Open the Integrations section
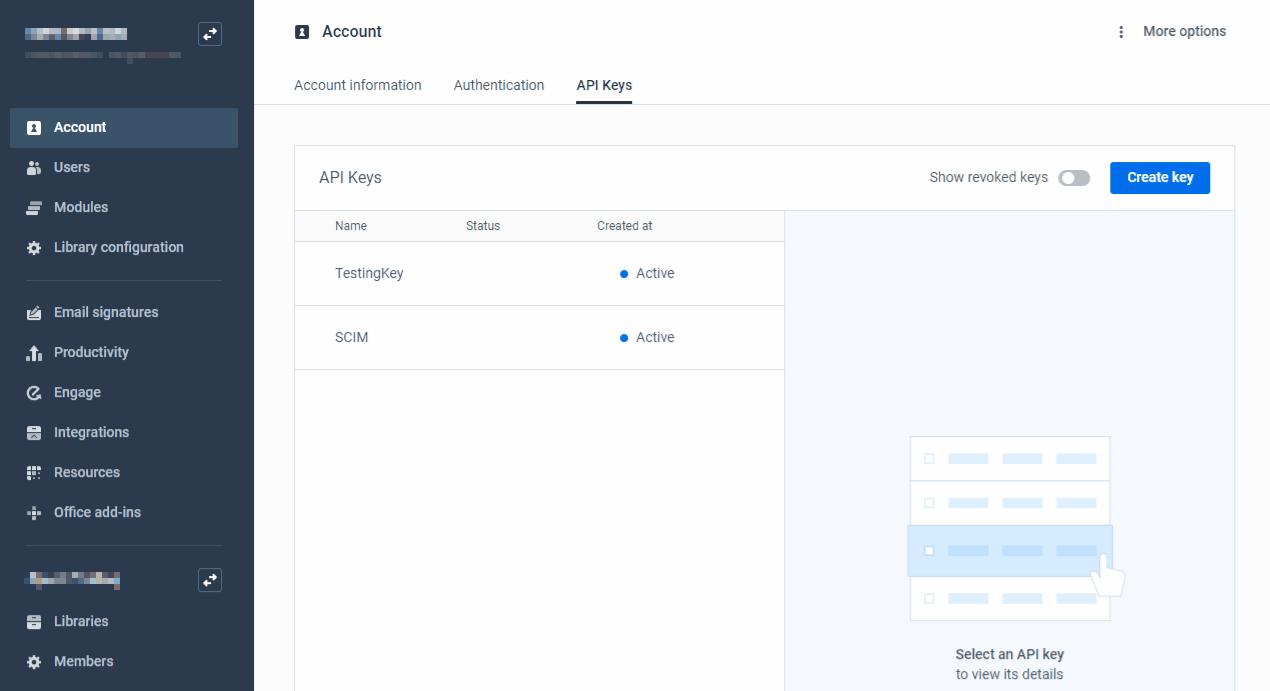 92,432
